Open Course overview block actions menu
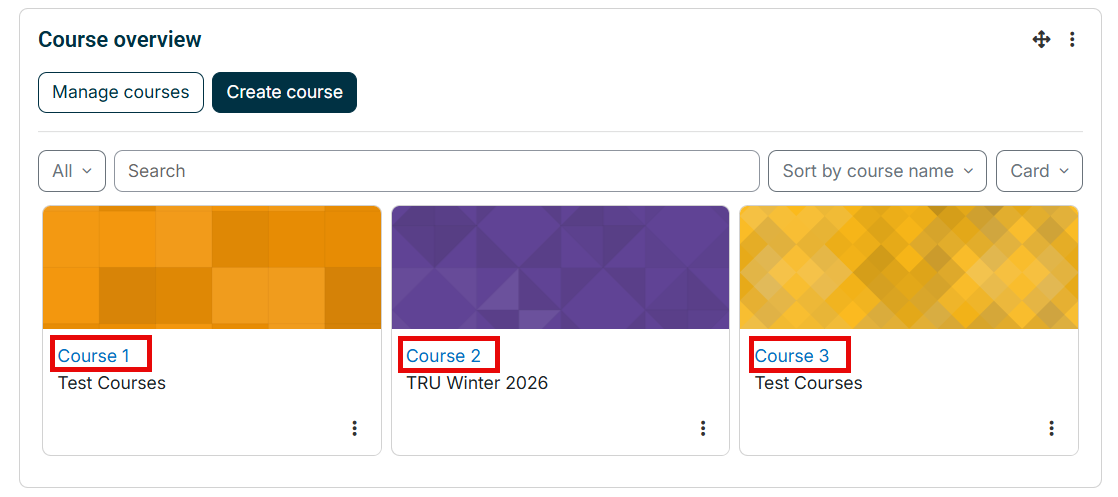The image size is (1118, 497). click(1072, 40)
